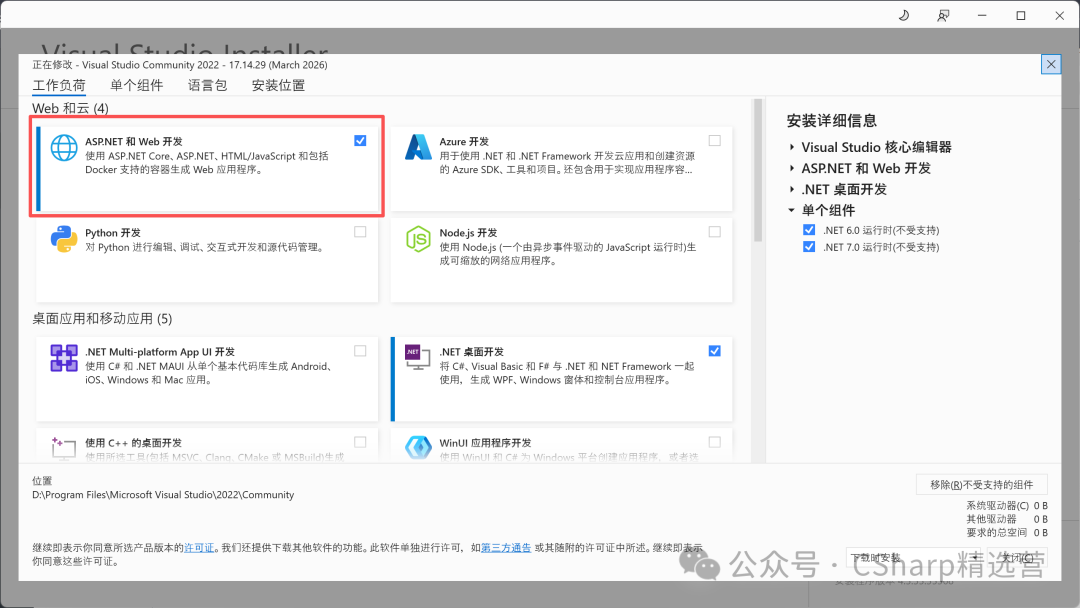The height and width of the screenshot is (608, 1080).
Task: Click the Node.js development logo icon
Action: point(418,239)
